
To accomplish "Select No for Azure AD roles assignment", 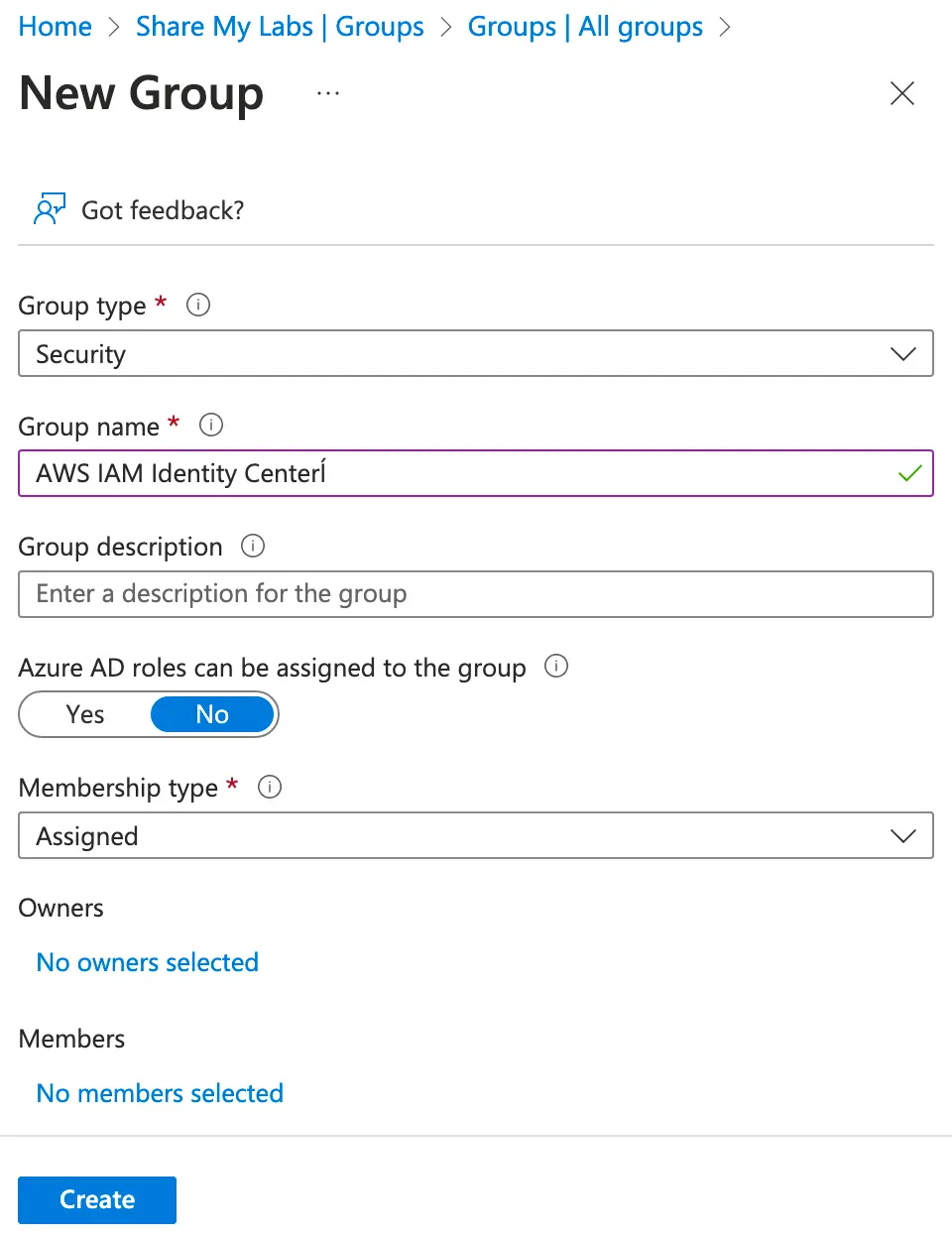I will pos(212,714).
